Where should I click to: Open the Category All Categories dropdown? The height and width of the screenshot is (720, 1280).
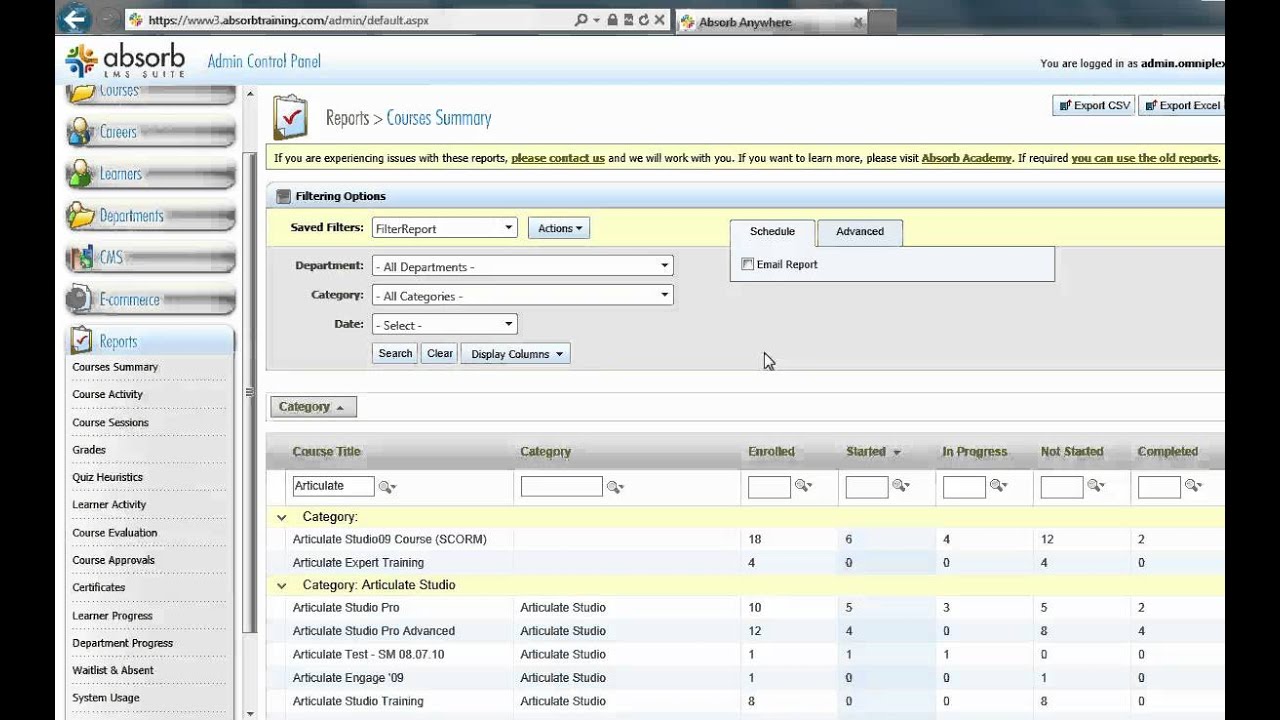tap(522, 295)
